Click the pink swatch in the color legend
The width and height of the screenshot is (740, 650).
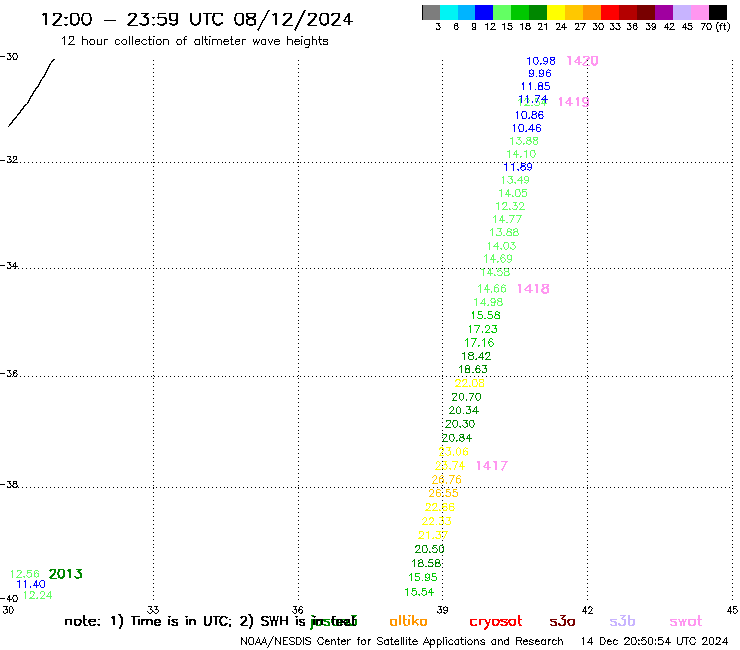(x=699, y=12)
